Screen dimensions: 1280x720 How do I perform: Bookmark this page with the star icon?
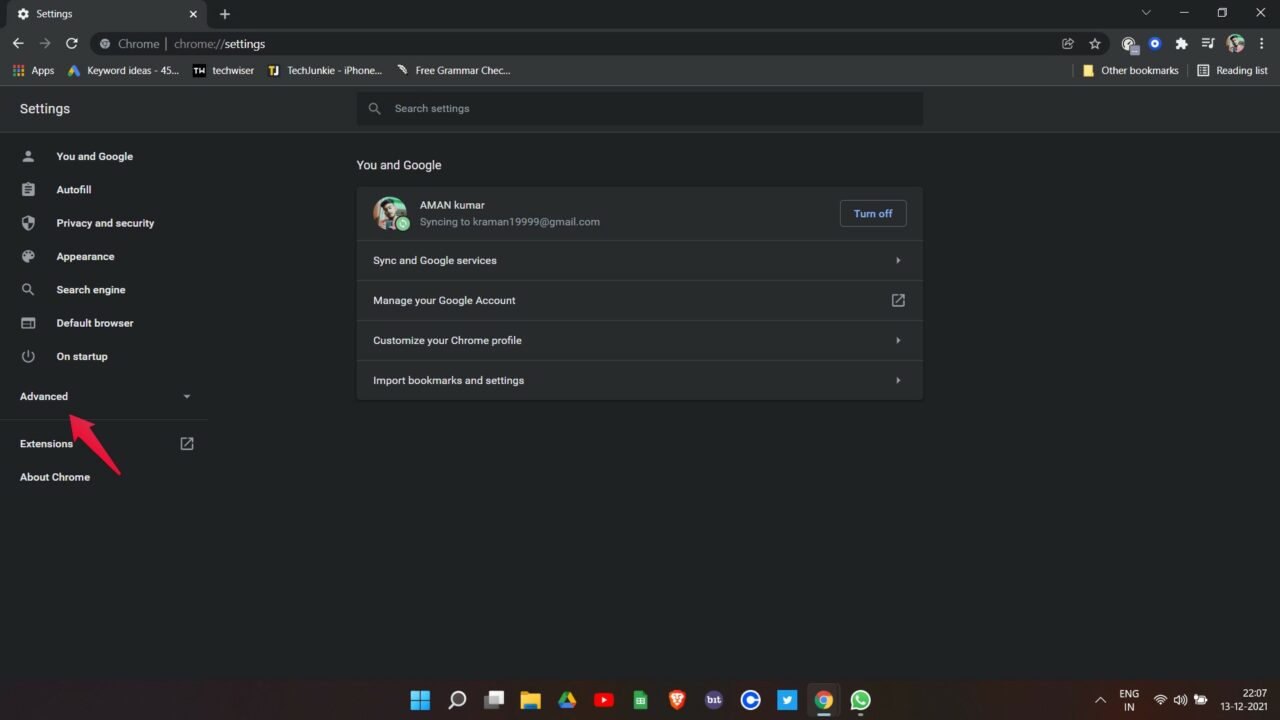point(1095,44)
